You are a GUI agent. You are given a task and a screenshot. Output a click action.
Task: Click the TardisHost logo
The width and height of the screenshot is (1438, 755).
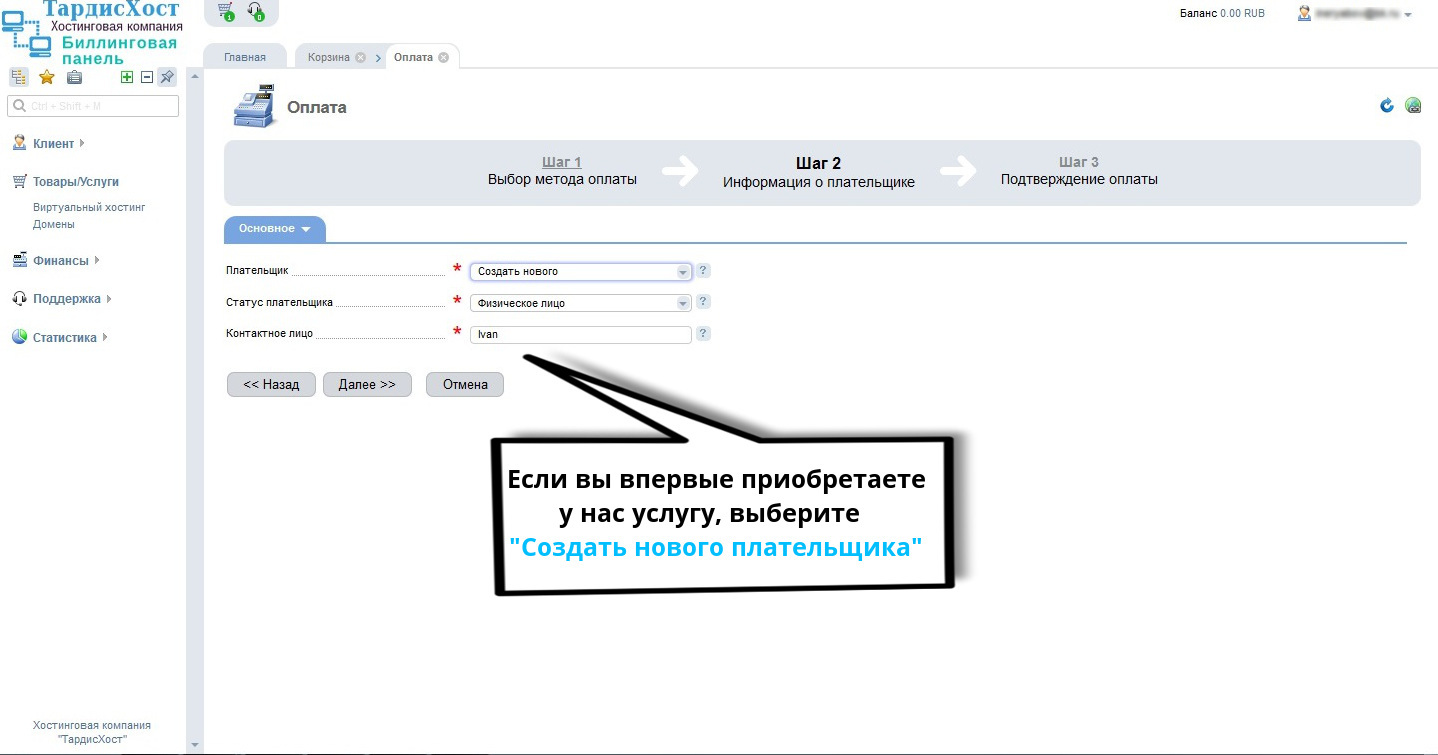[92, 33]
